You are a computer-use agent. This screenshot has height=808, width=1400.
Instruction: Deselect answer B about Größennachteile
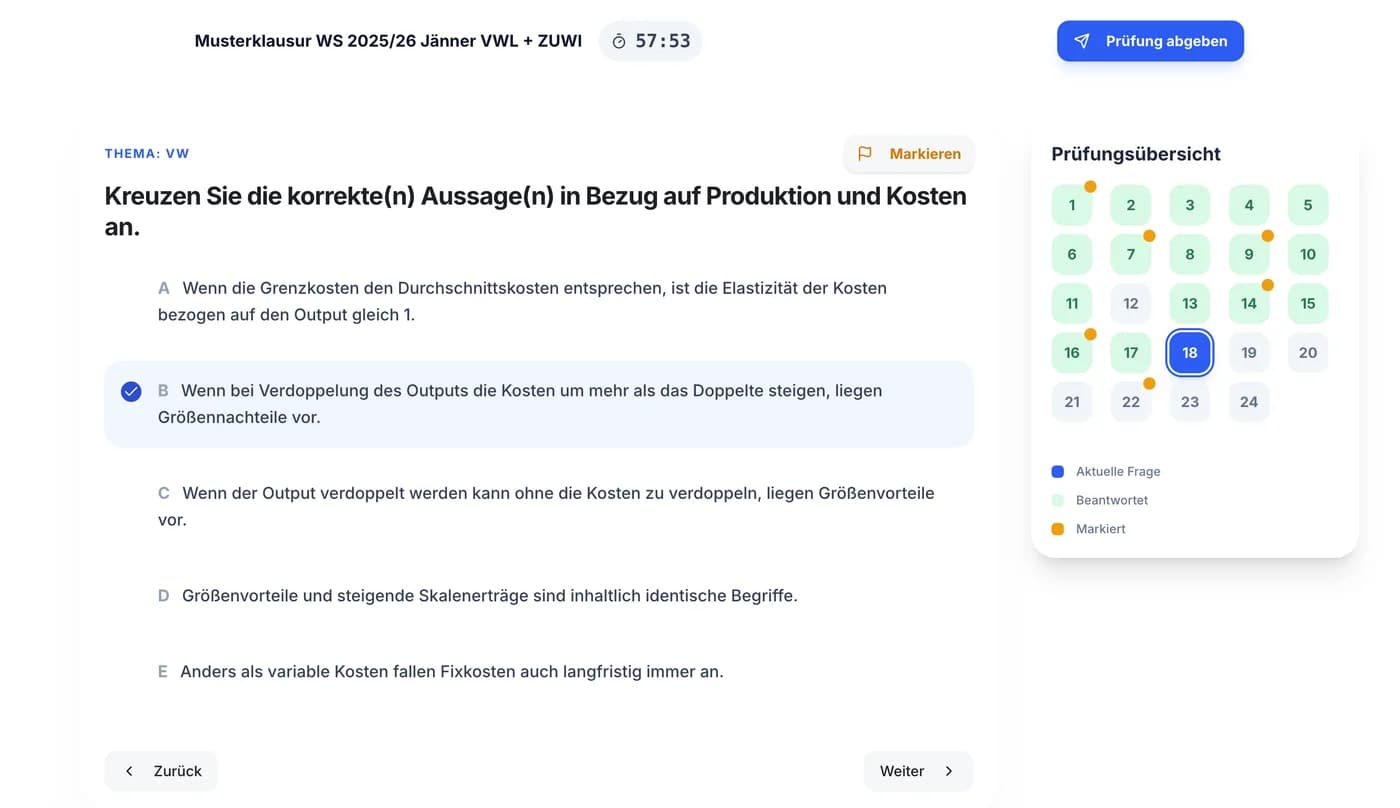[x=539, y=404]
